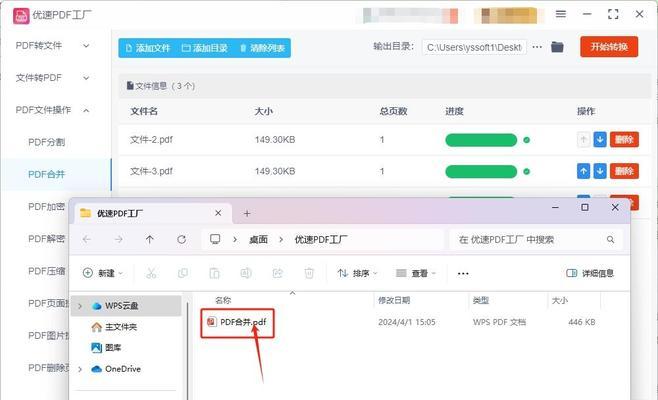
Task: Sort by 名称 column header
Action: 223,300
